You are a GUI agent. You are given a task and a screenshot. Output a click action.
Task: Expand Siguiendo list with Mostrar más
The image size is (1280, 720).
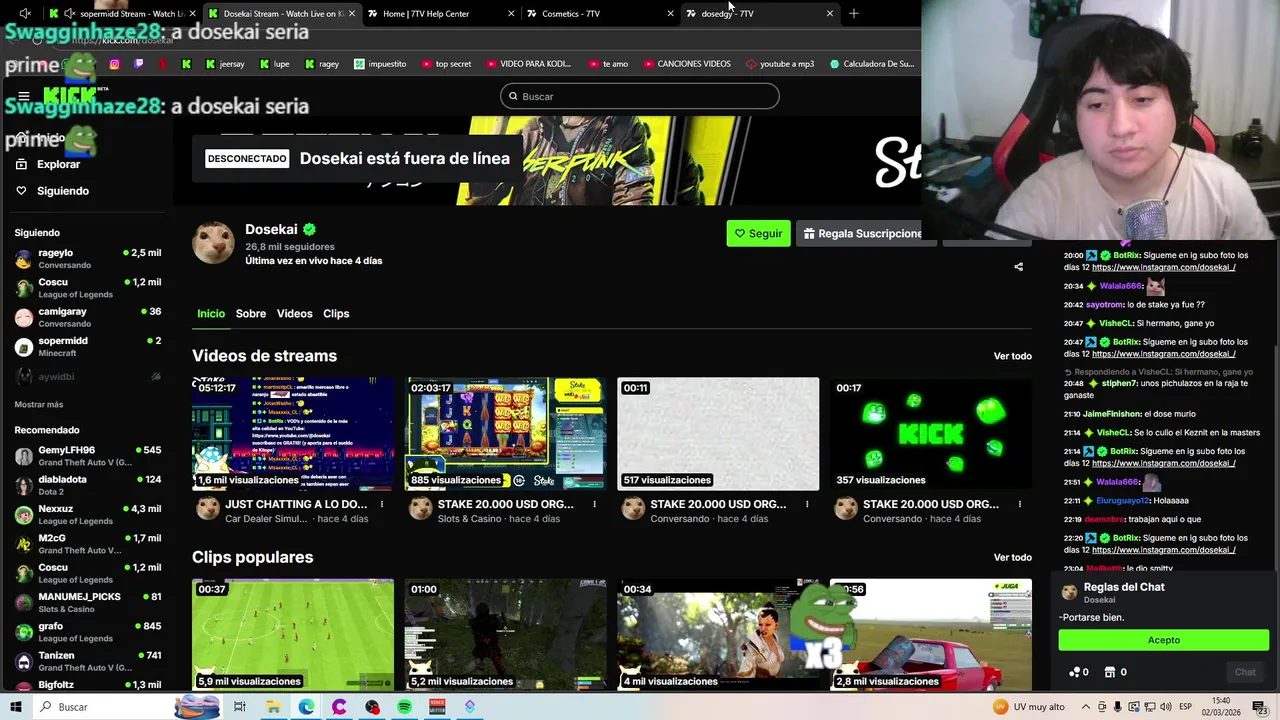39,404
